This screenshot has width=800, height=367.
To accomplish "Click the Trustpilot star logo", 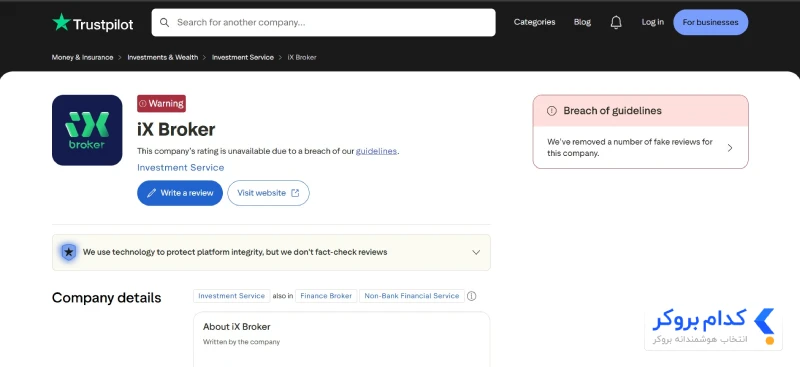I will [61, 22].
